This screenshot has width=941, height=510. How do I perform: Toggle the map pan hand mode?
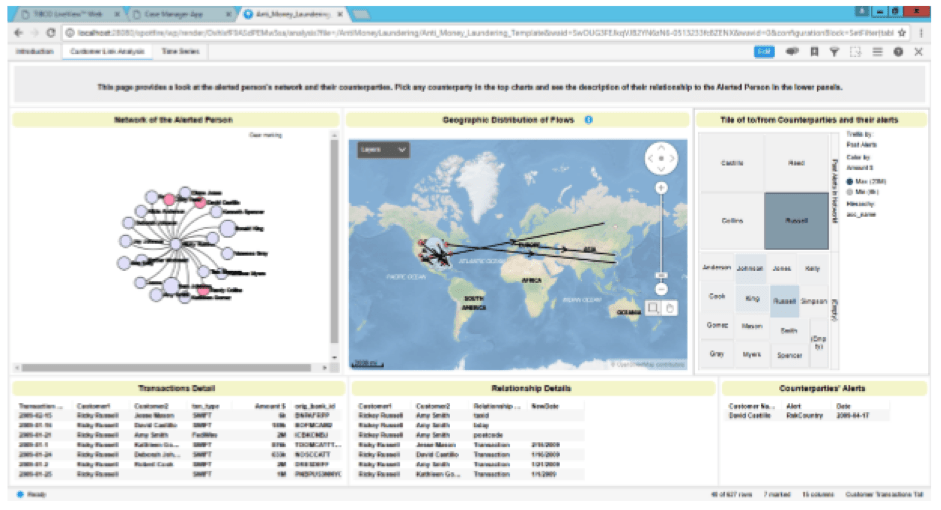[670, 308]
